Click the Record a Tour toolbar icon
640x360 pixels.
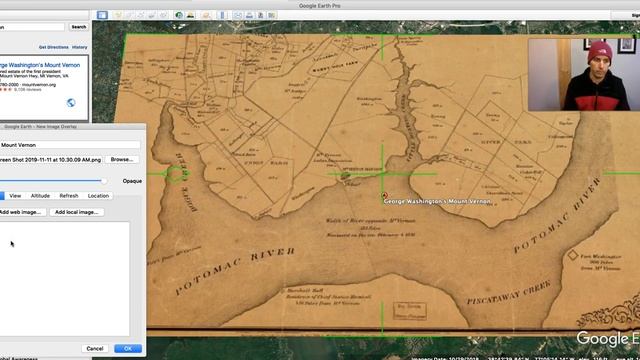pos(163,15)
